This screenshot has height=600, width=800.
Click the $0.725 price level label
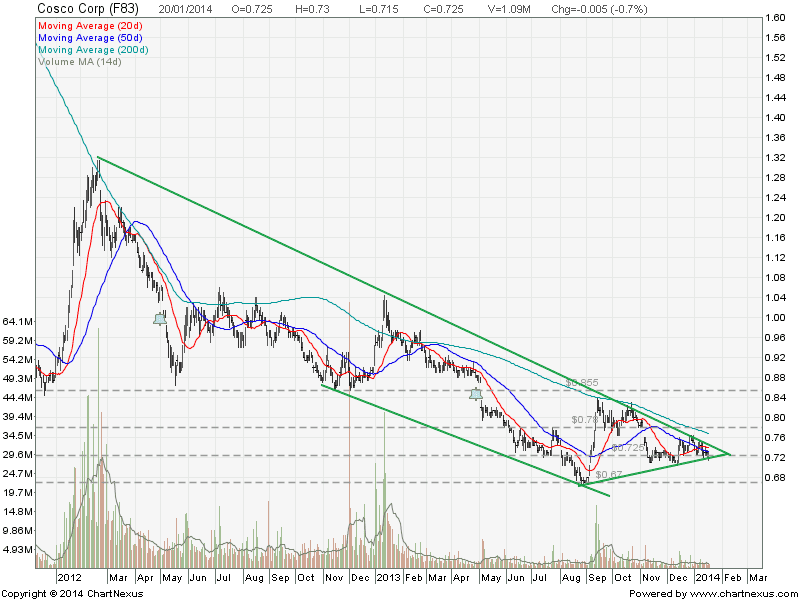pos(628,448)
